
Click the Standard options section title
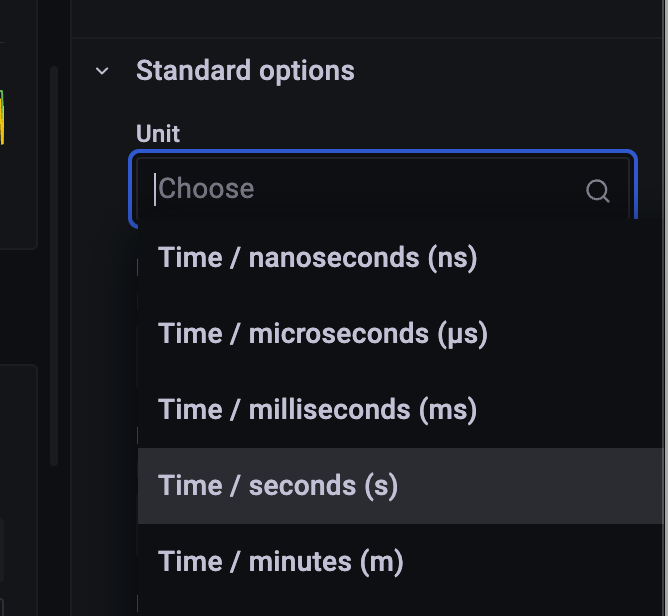pyautogui.click(x=245, y=71)
